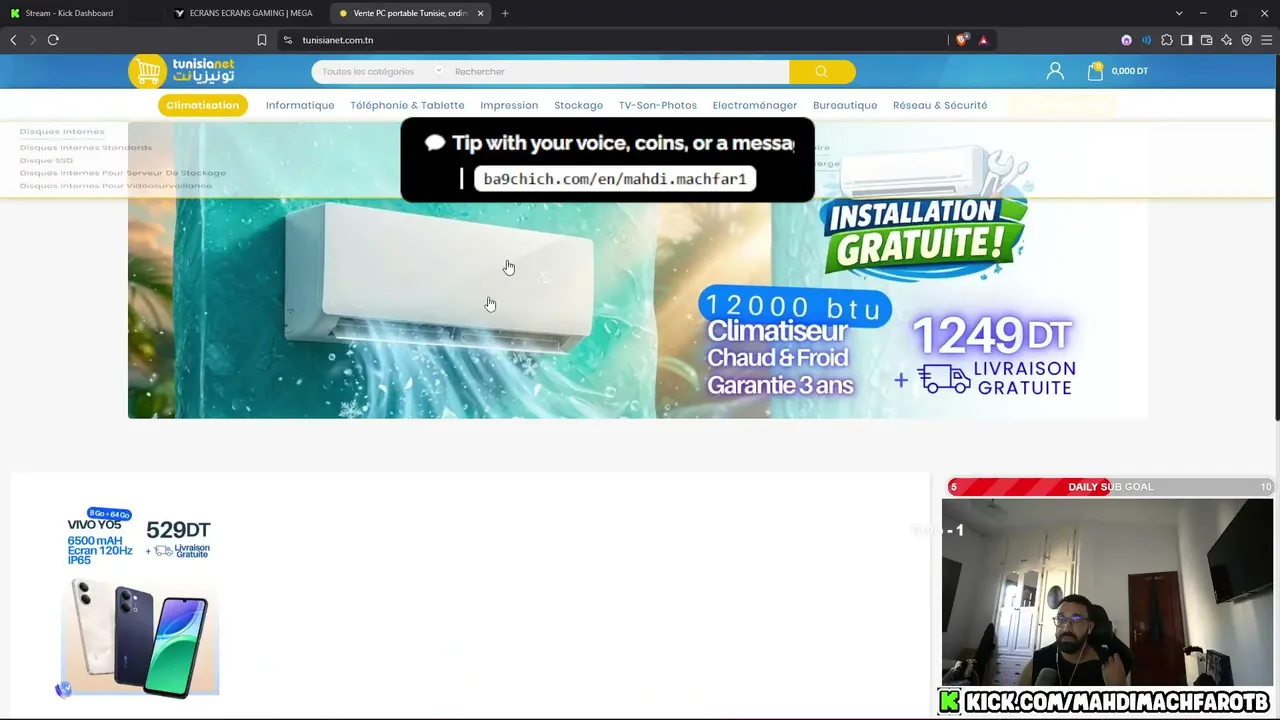The height and width of the screenshot is (720, 1280).
Task: Click Disques Internes Pour Vidéosurveillance link
Action: pos(116,186)
